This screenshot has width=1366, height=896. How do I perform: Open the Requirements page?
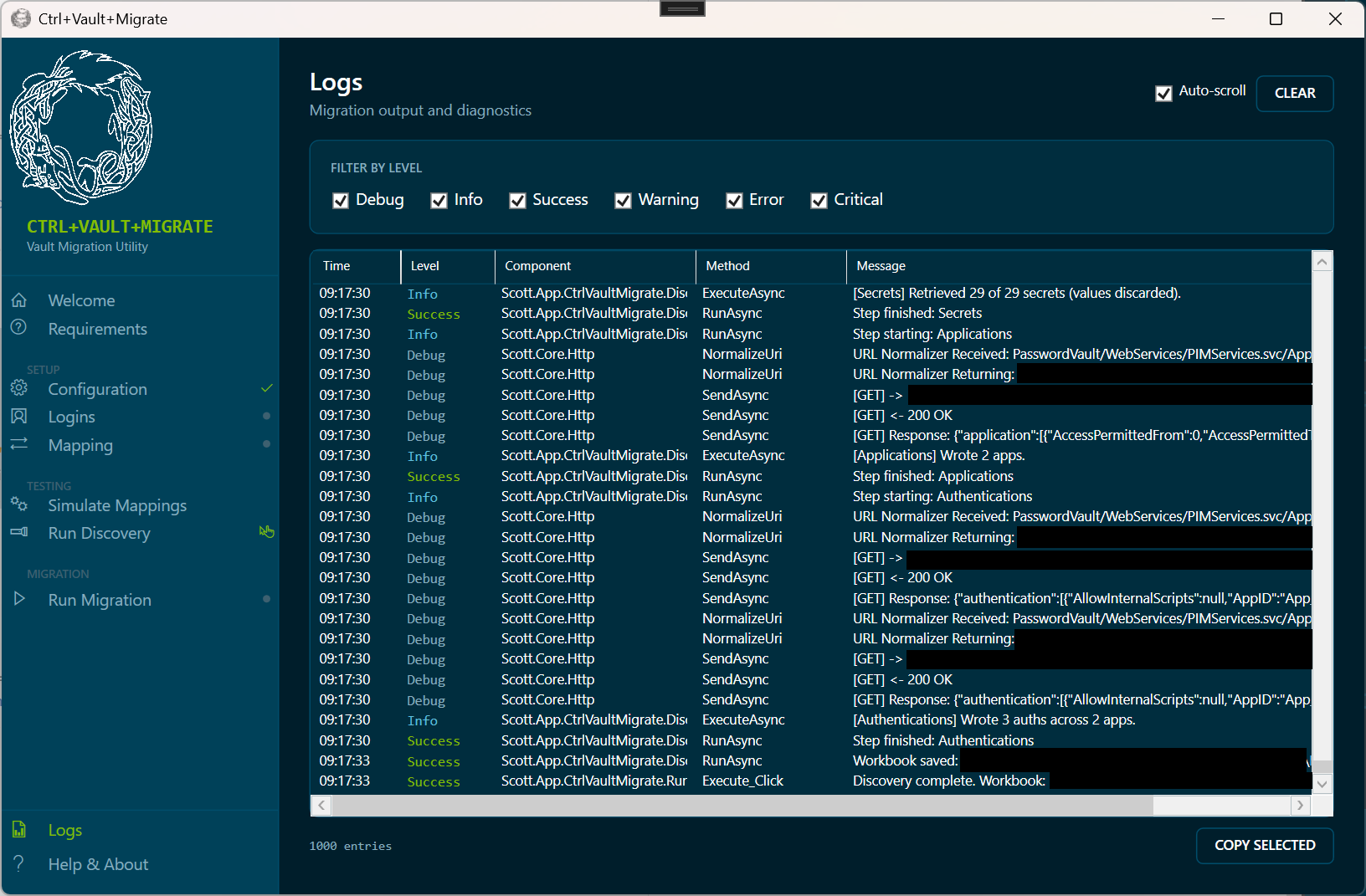[x=97, y=329]
